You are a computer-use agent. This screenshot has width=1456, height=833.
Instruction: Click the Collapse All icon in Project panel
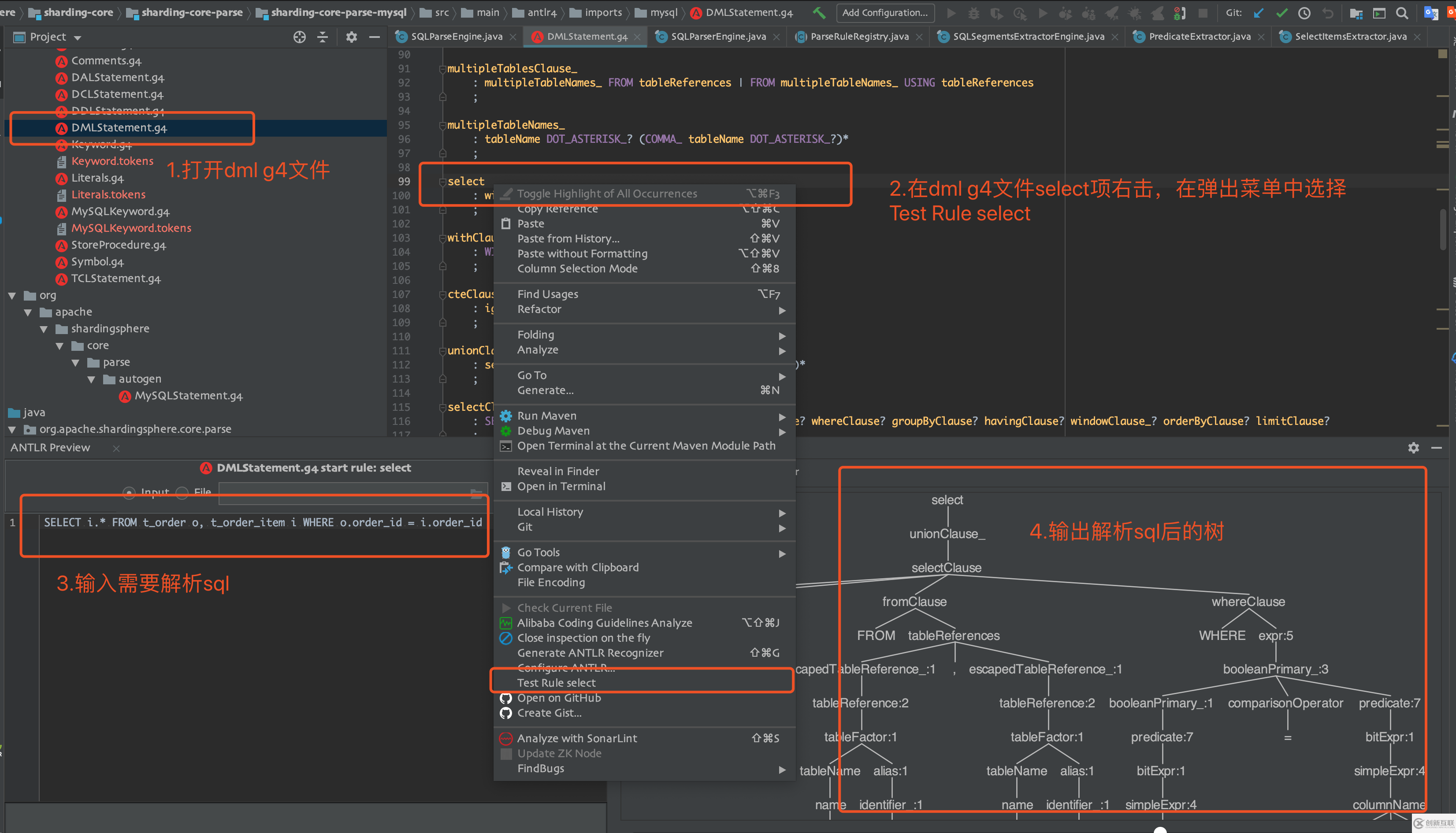(323, 37)
